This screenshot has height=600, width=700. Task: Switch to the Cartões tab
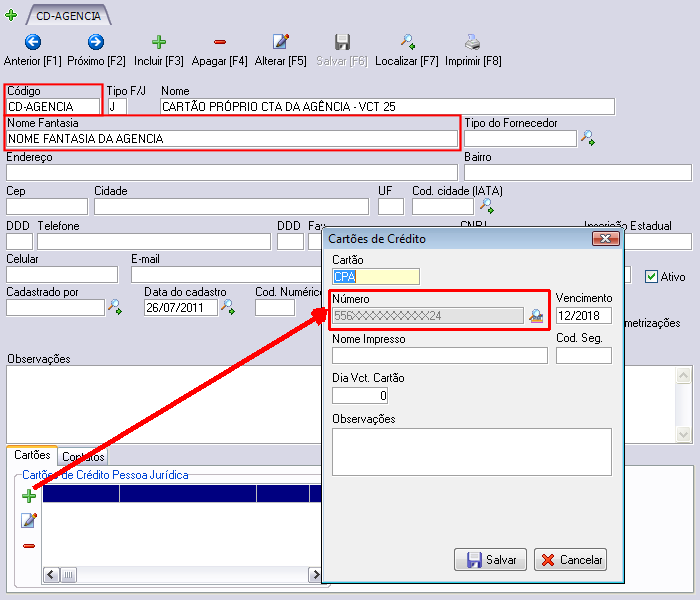click(x=32, y=455)
